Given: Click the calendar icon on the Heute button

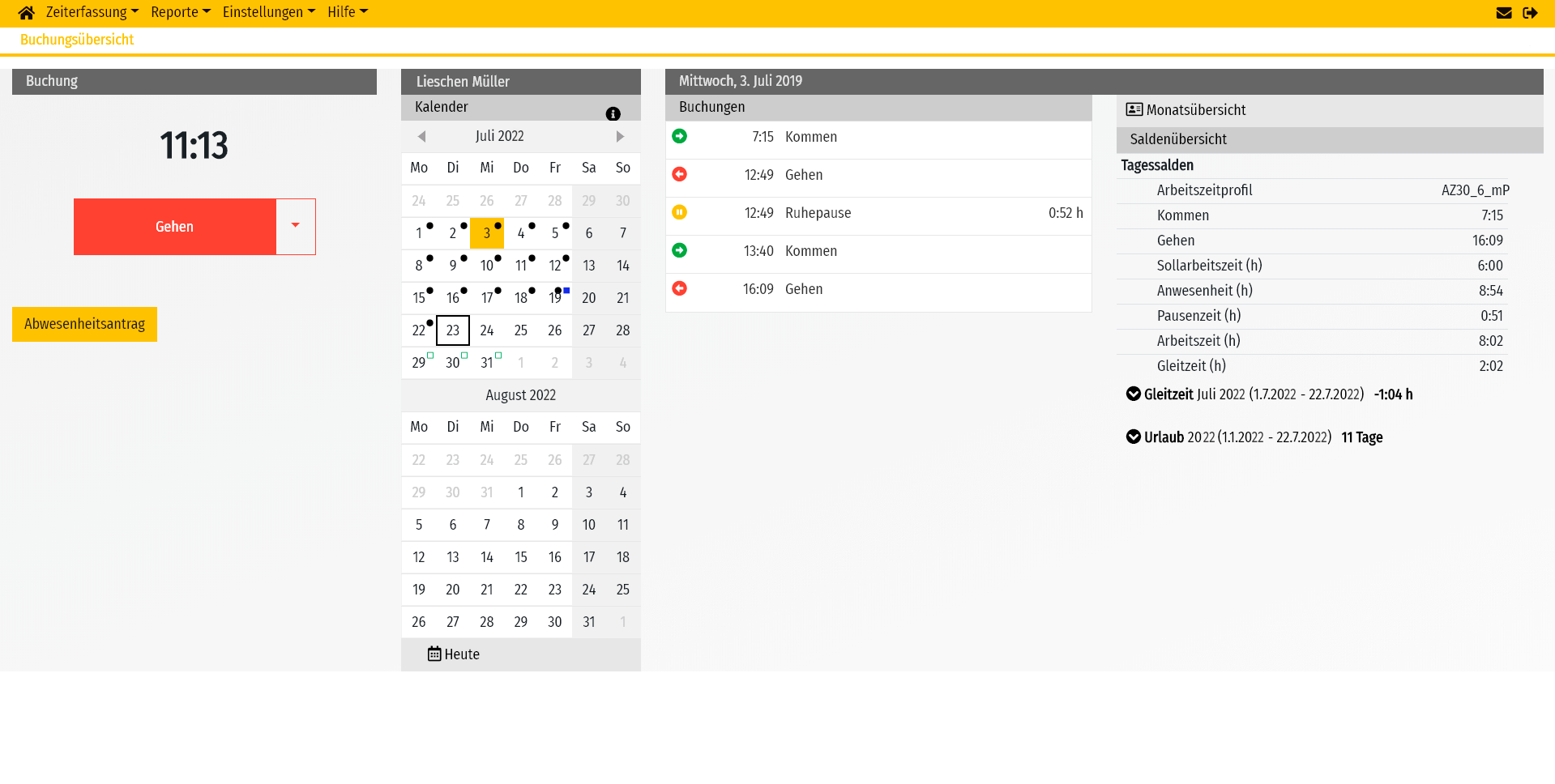Looking at the screenshot, I should (434, 654).
